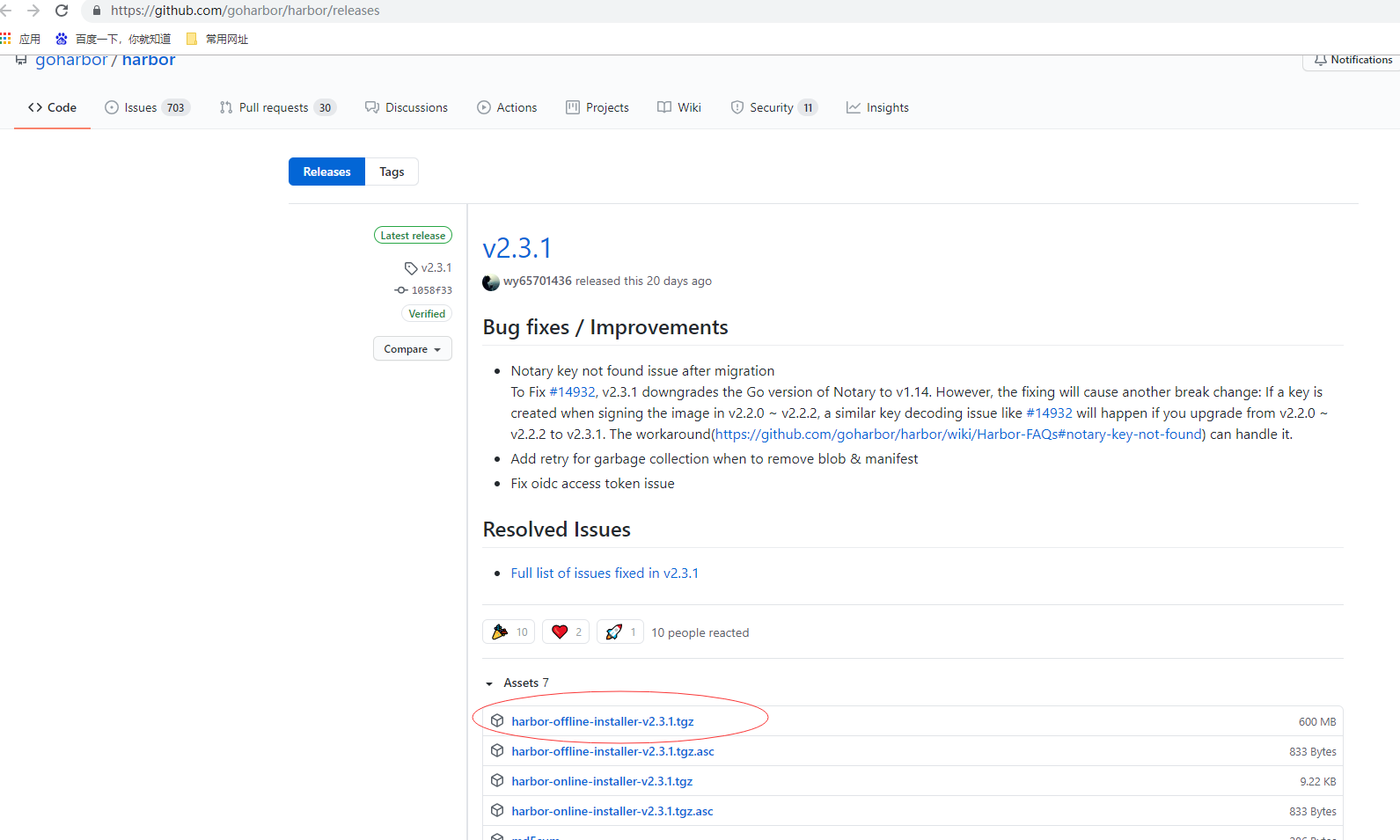The height and width of the screenshot is (840, 1400).
Task: Open the wy65701436 user profile link
Action: point(538,281)
